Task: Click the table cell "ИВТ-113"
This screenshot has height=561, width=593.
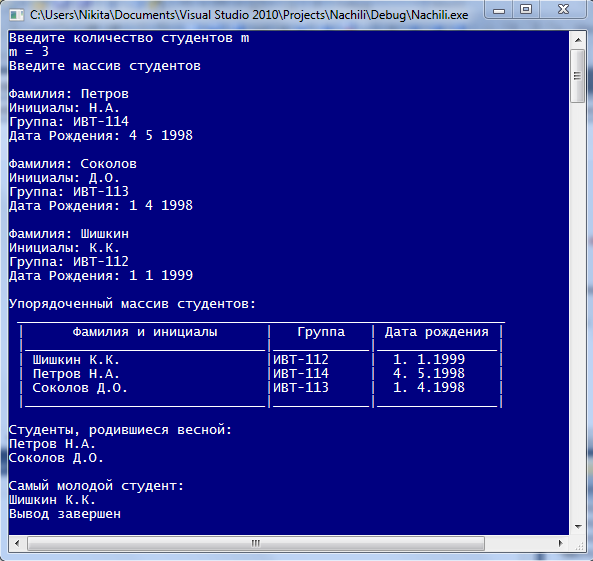Action: (x=301, y=387)
